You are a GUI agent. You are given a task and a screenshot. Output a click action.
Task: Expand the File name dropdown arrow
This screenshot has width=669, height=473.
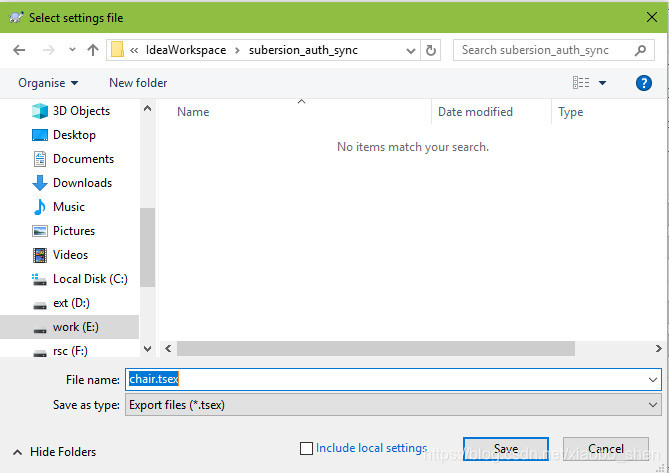pos(653,380)
